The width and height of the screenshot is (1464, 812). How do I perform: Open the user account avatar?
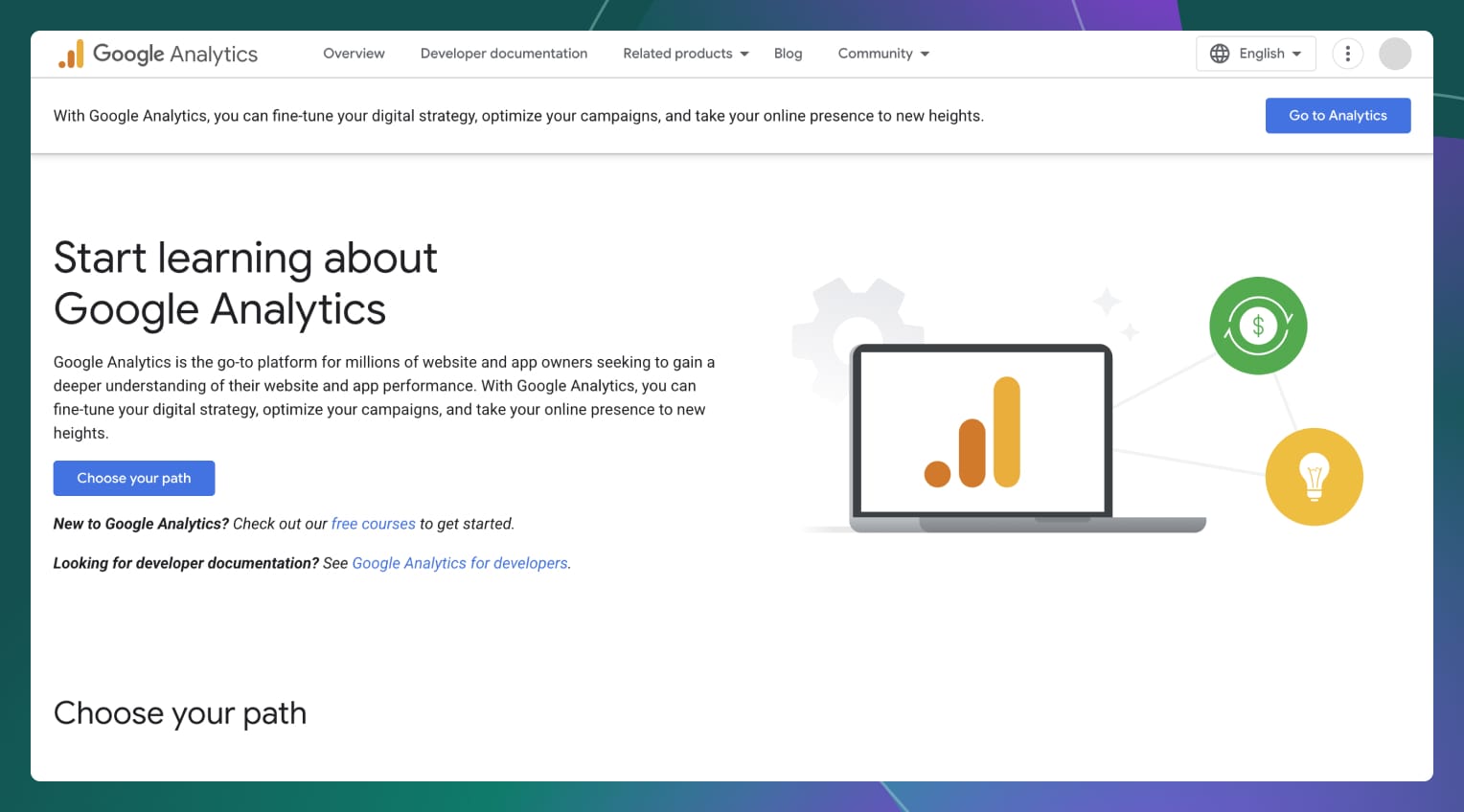point(1394,54)
